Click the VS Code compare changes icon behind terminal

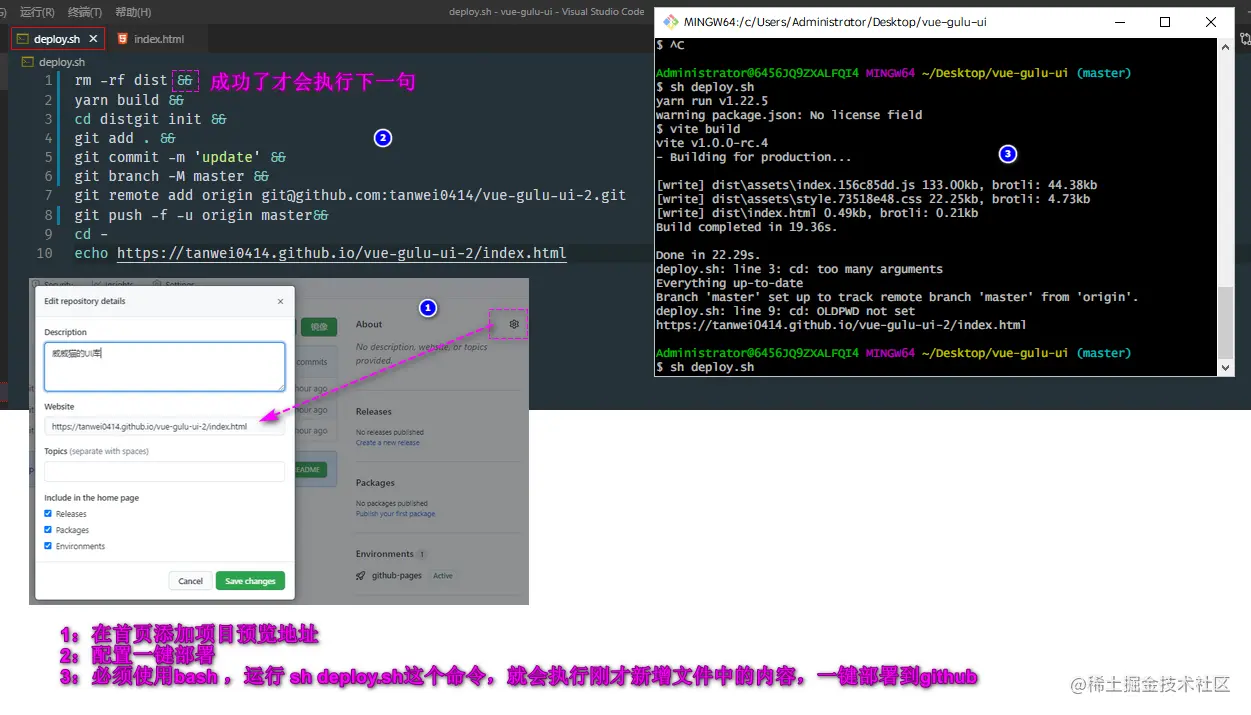click(1245, 39)
